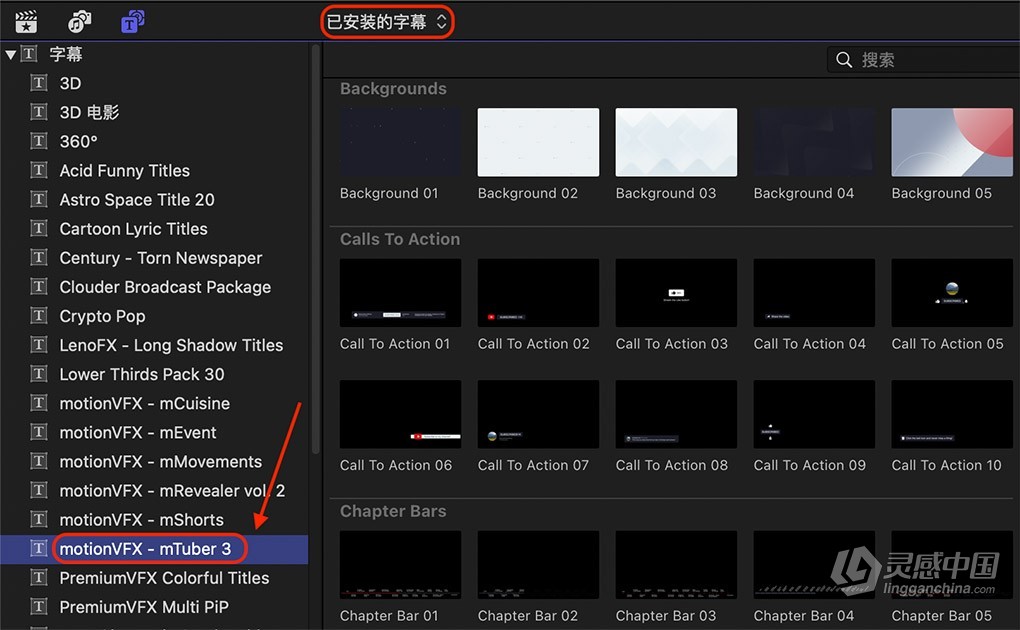Select the Call To Action 05 thumbnail
The width and height of the screenshot is (1020, 630).
pos(952,293)
